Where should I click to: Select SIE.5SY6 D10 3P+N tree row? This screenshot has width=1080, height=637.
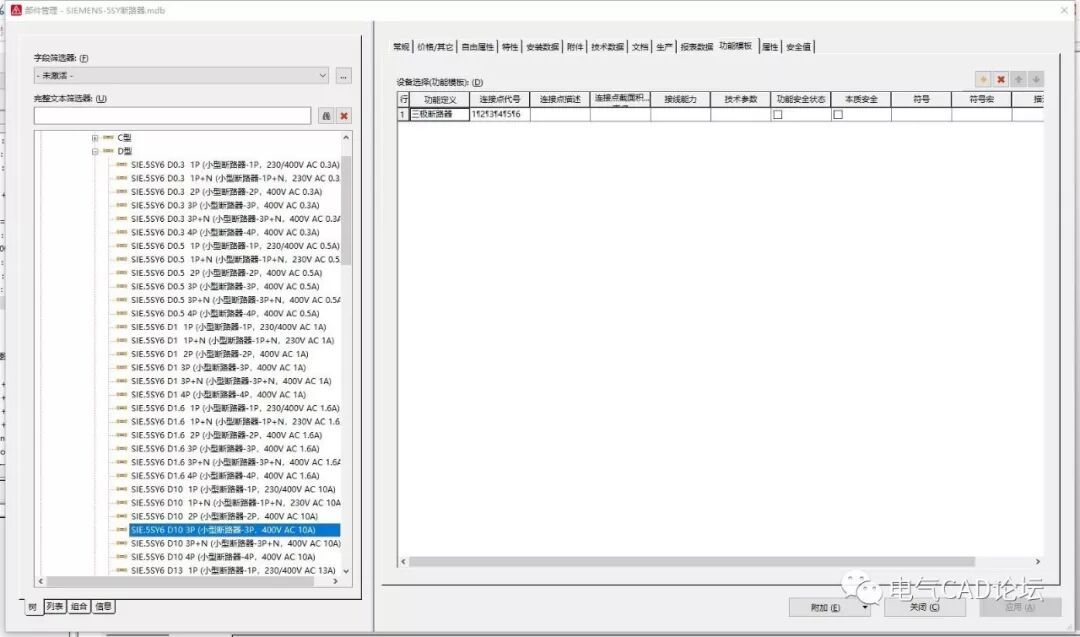(x=236, y=543)
